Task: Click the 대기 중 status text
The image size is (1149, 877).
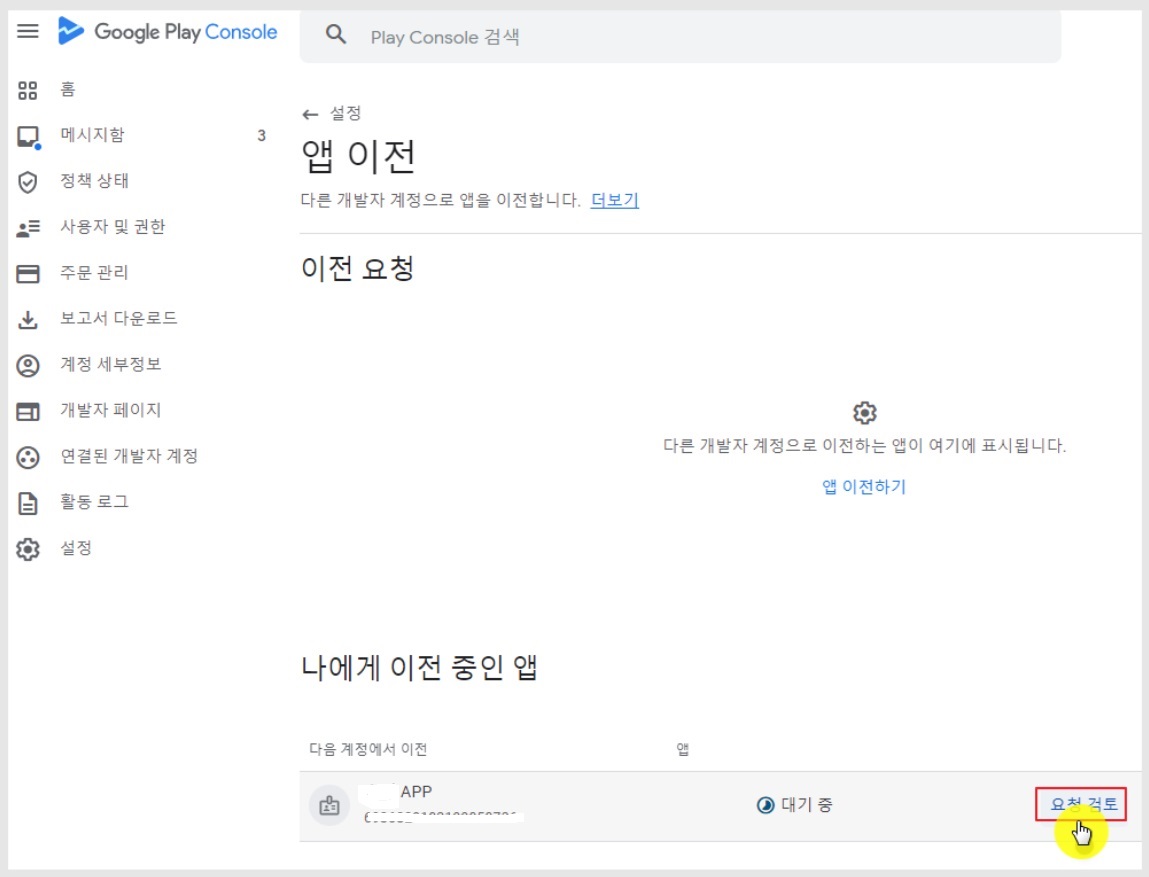Action: coord(807,804)
